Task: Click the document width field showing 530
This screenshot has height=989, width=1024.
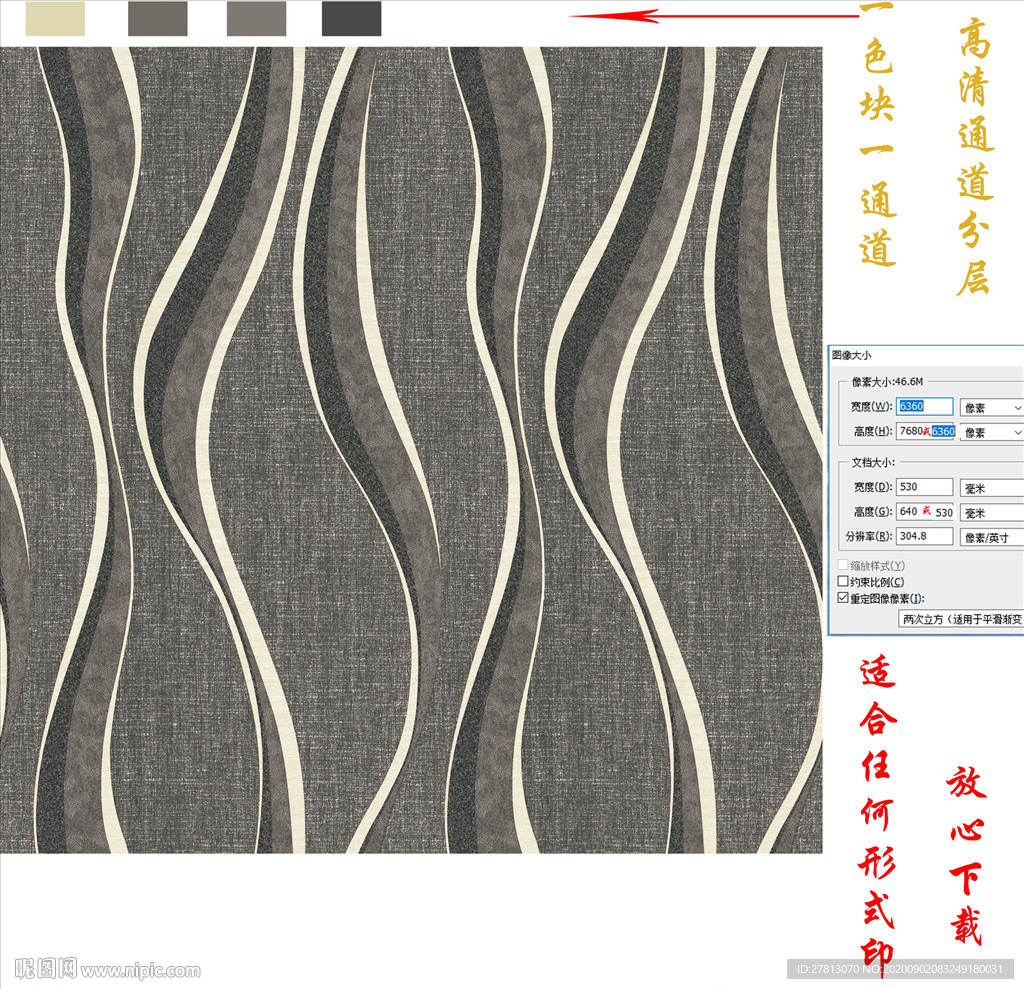Action: click(924, 487)
